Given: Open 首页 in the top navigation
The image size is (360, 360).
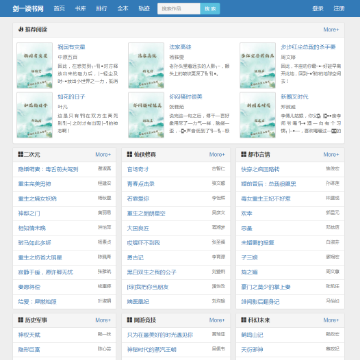Looking at the screenshot, I should [59, 9].
